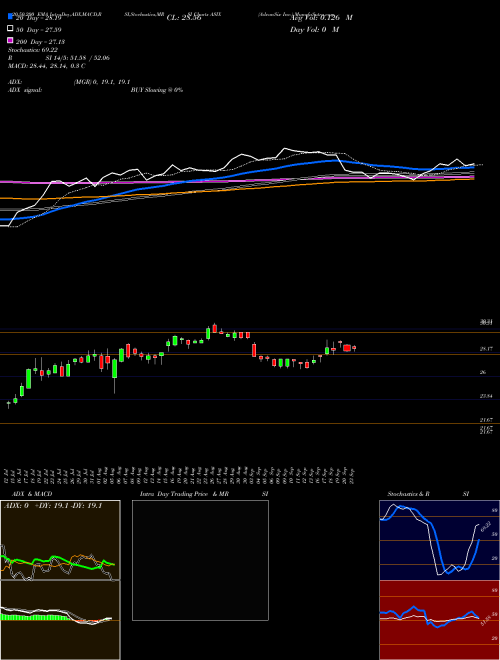Click the '(MGR) 6, 19.1, 19.1' ADX values
This screenshot has height=660, width=500.
tap(102, 82)
